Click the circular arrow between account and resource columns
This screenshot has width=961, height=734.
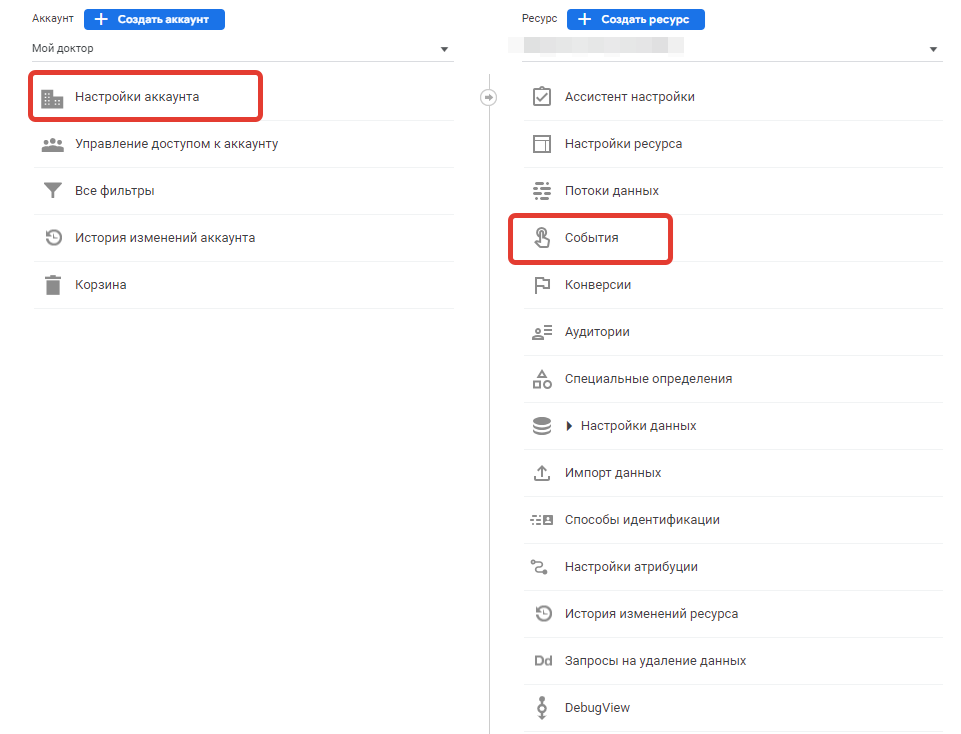pos(488,97)
